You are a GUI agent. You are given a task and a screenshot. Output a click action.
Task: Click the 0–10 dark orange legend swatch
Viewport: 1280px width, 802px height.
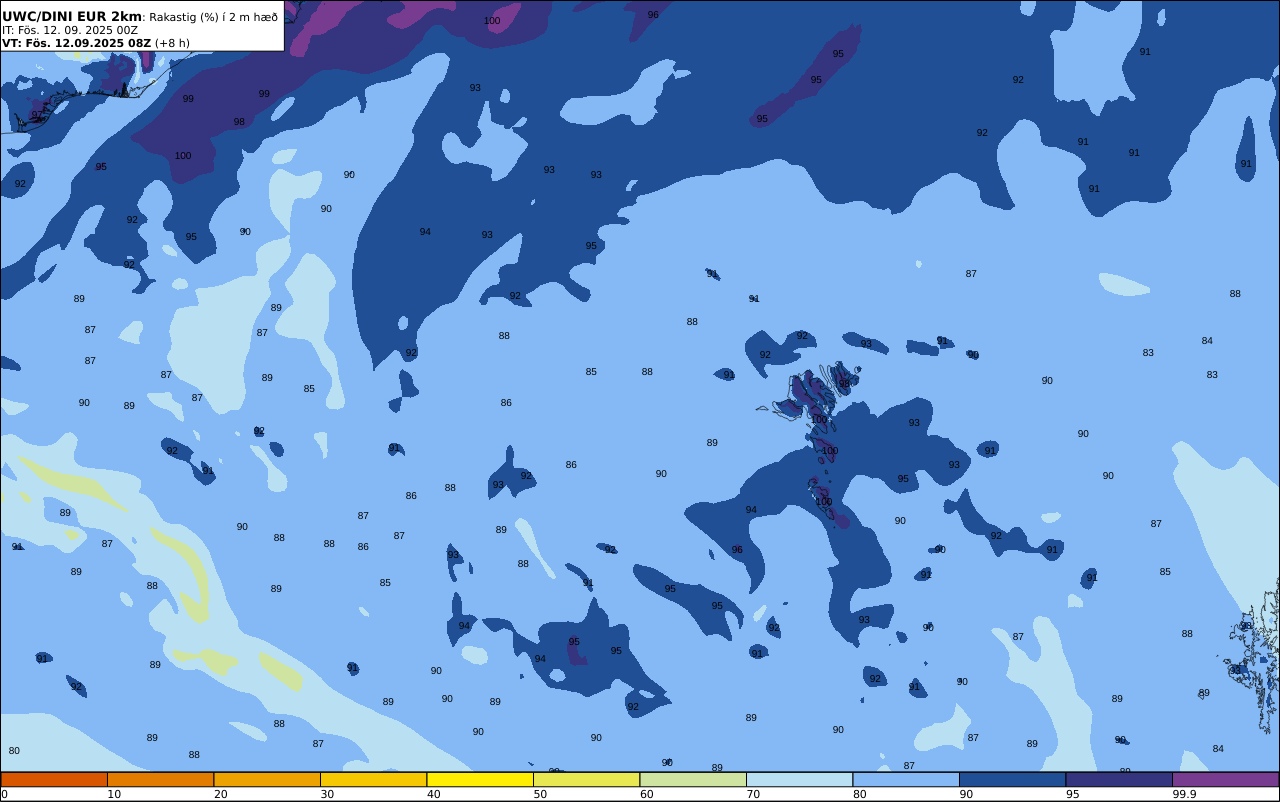point(54,779)
